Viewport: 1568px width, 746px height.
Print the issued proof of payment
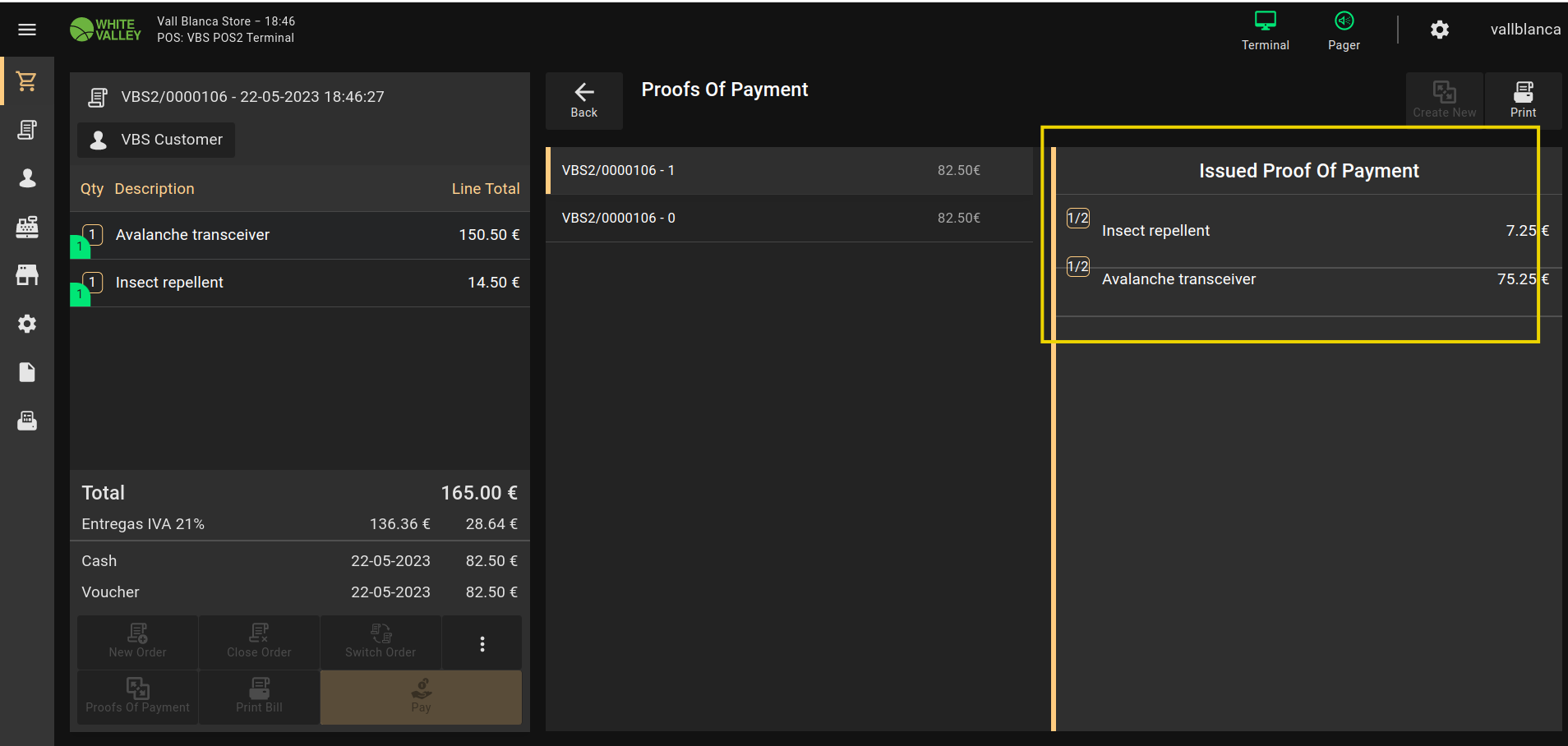(1522, 100)
